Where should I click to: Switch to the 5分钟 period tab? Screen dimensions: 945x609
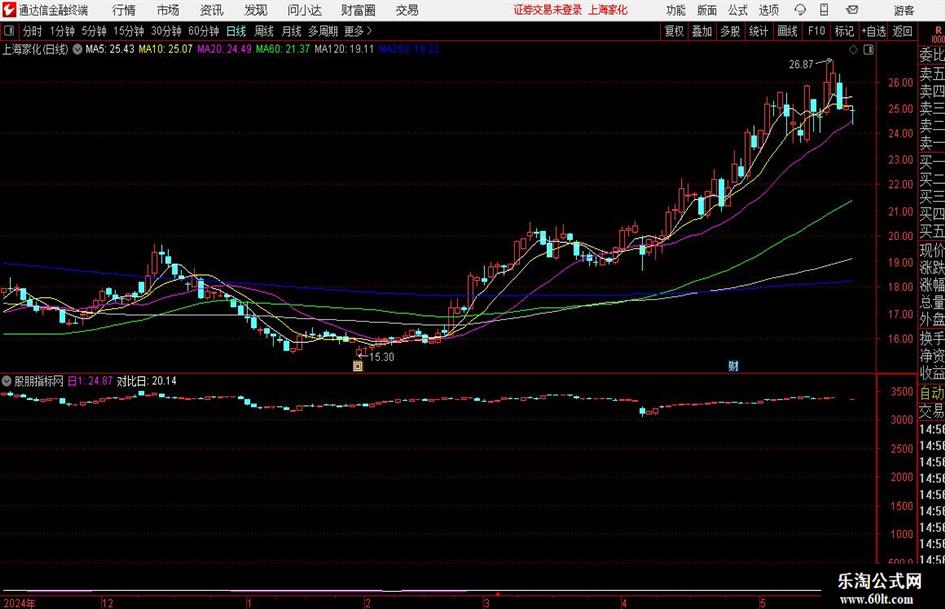tap(93, 31)
